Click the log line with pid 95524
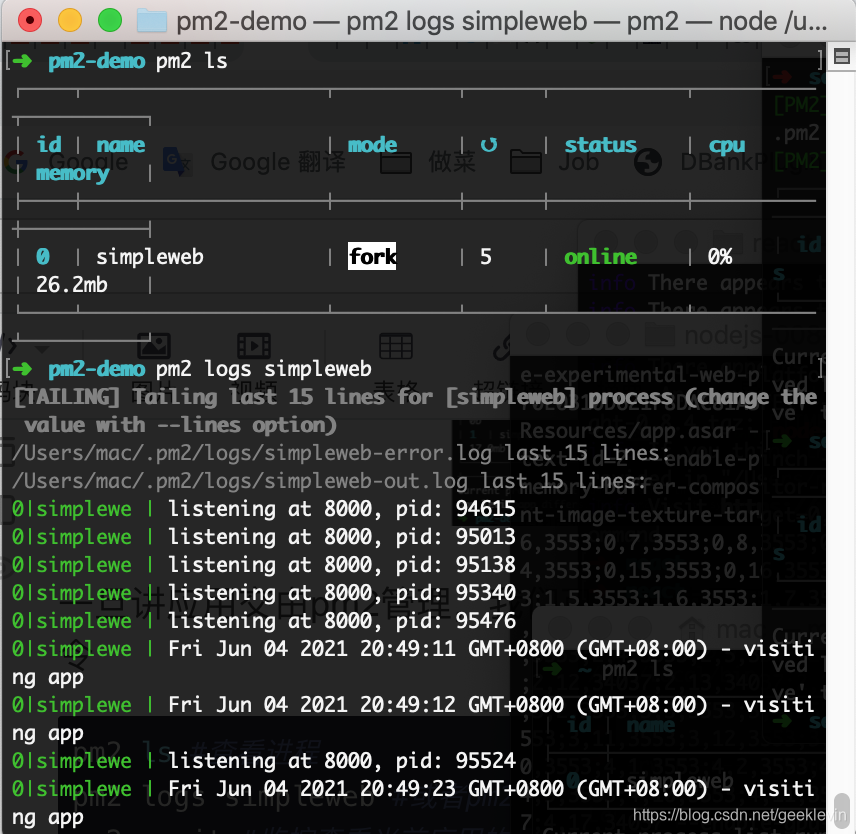The image size is (856, 834). click(x=264, y=760)
